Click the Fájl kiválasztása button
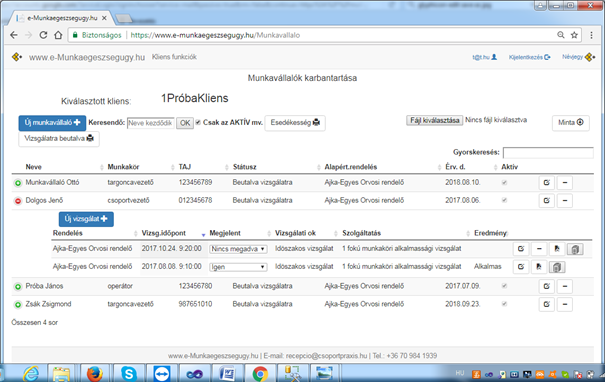This screenshot has width=605, height=382. click(x=434, y=120)
